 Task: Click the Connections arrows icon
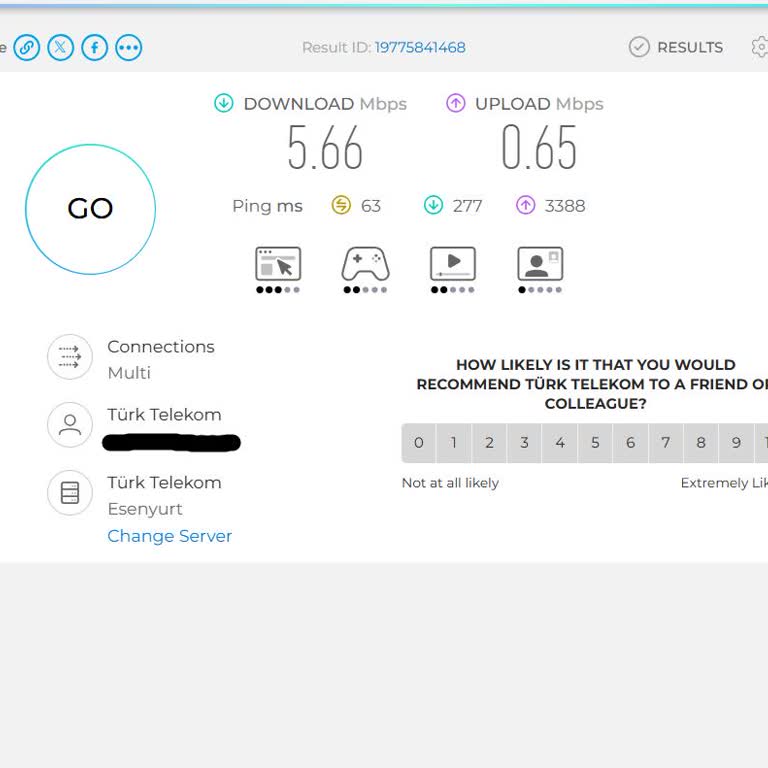point(70,357)
